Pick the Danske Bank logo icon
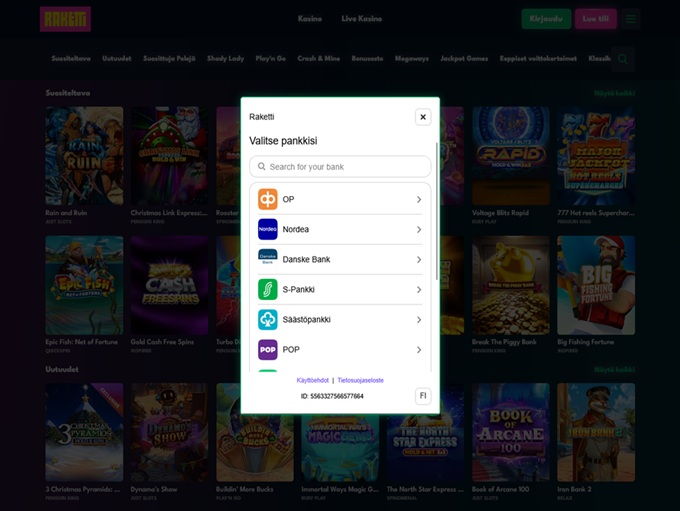This screenshot has height=511, width=680. [x=268, y=259]
